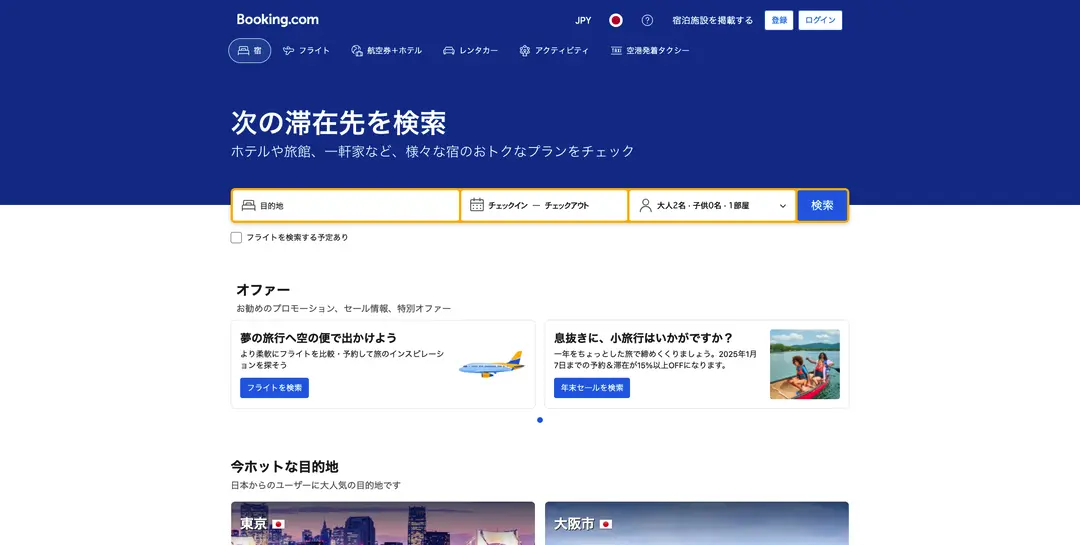
Task: Click 夢の旅行へ空の便で出かけよう offer title
Action: (318, 338)
